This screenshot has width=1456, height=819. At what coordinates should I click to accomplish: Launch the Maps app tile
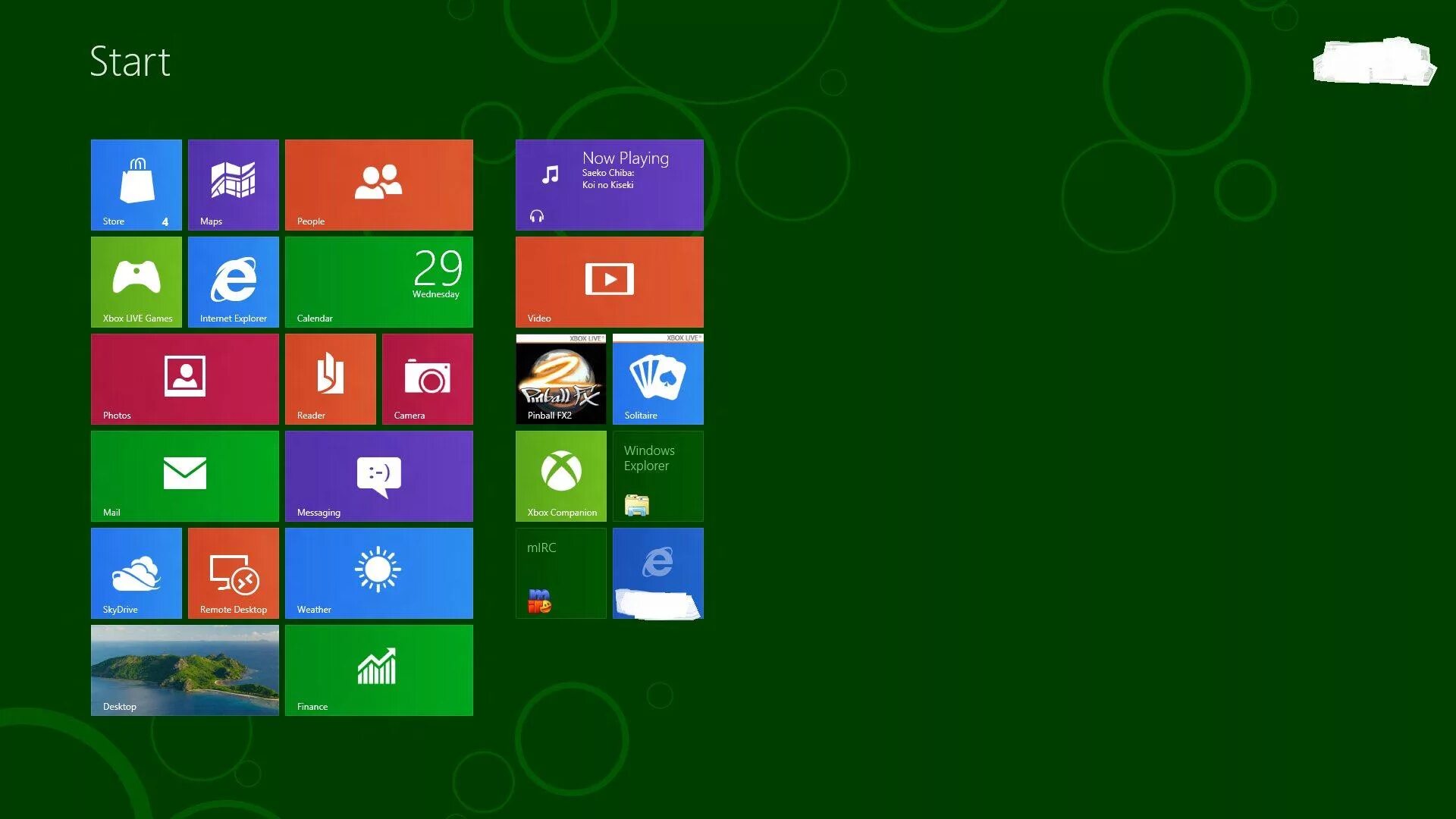tap(234, 184)
